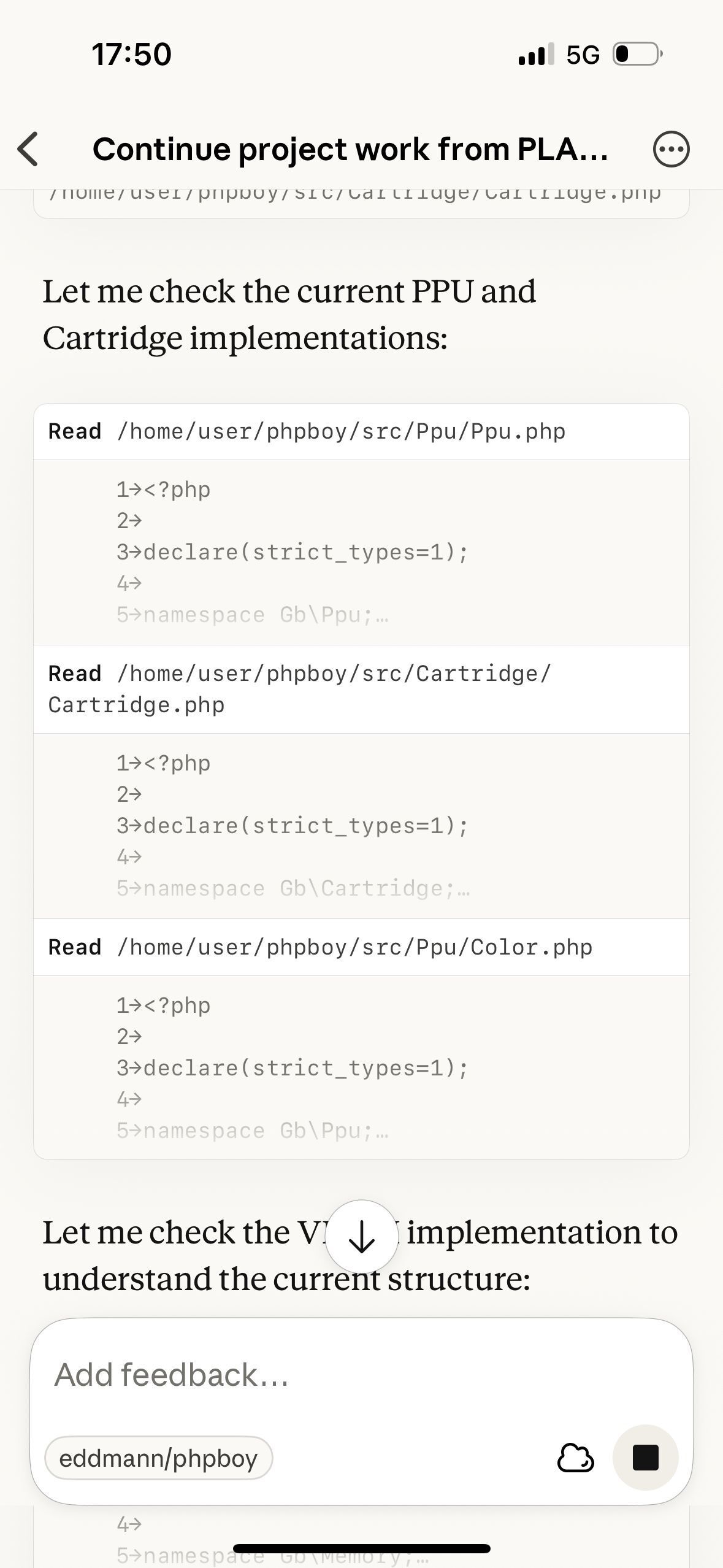Open the Cartridge.php code preview output
723x1568 pixels.
pos(361,826)
